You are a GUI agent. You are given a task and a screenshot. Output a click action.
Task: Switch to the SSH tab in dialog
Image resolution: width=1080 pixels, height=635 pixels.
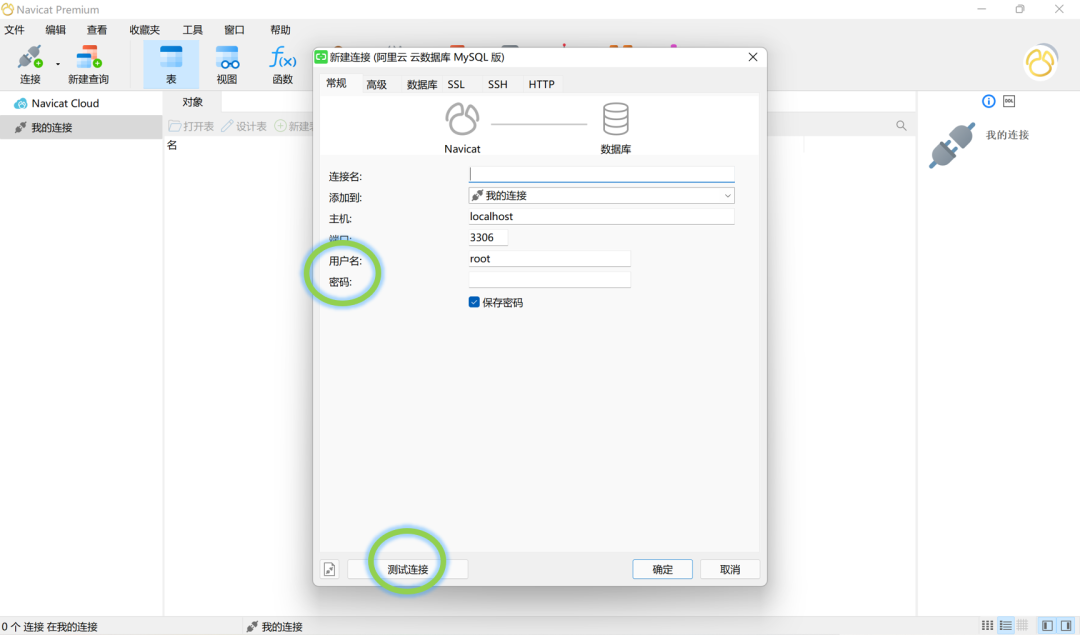[497, 84]
